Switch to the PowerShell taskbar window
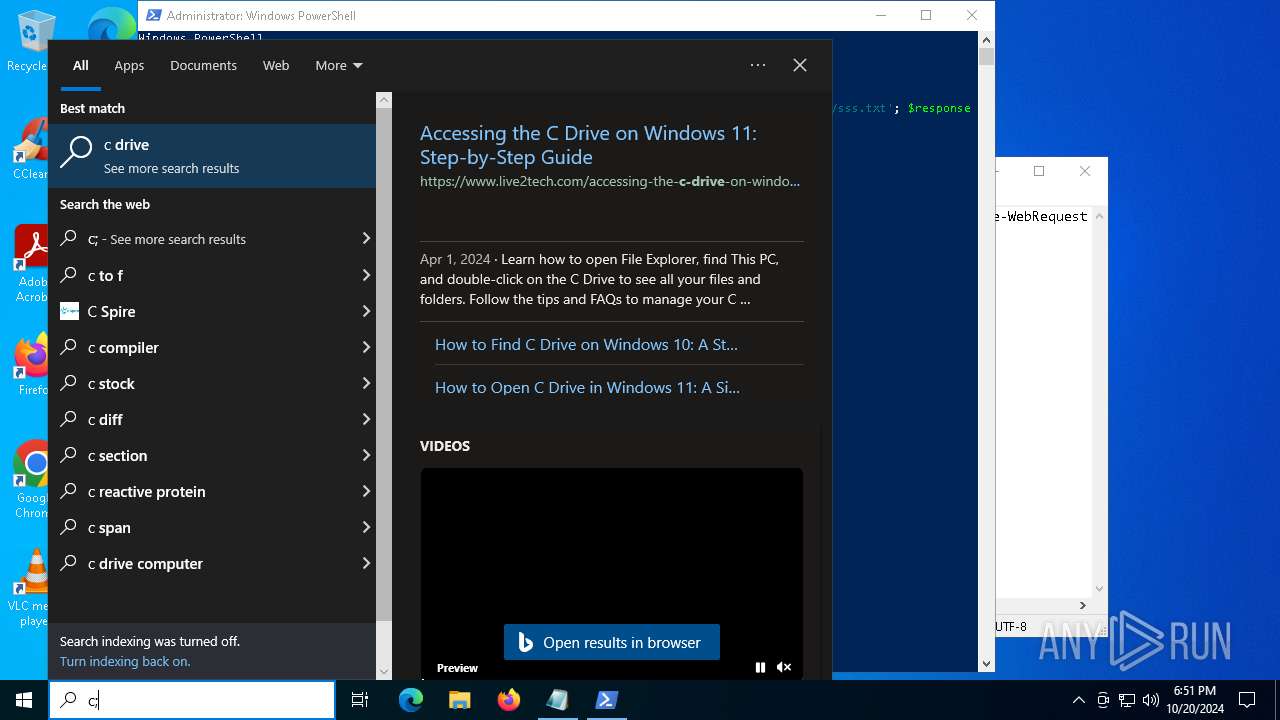Image resolution: width=1280 pixels, height=720 pixels. click(606, 700)
